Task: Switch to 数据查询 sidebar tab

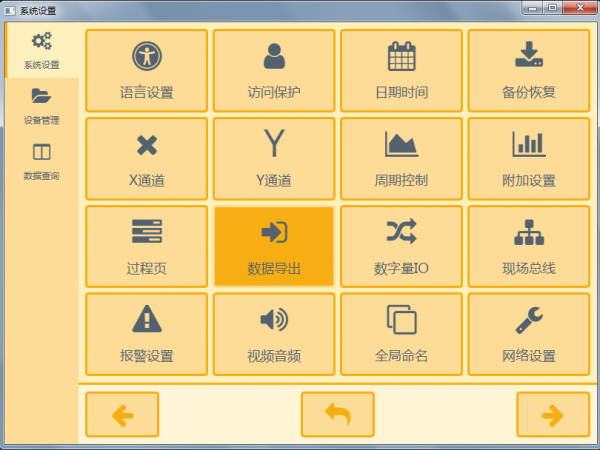Action: (x=42, y=161)
